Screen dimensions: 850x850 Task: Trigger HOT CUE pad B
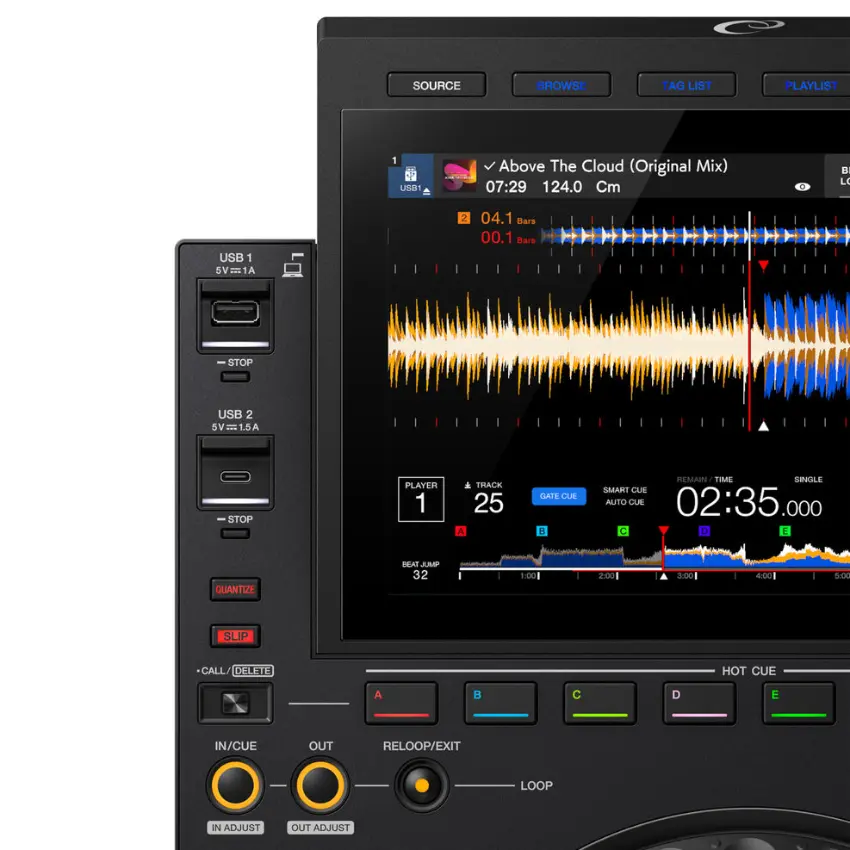pos(500,703)
